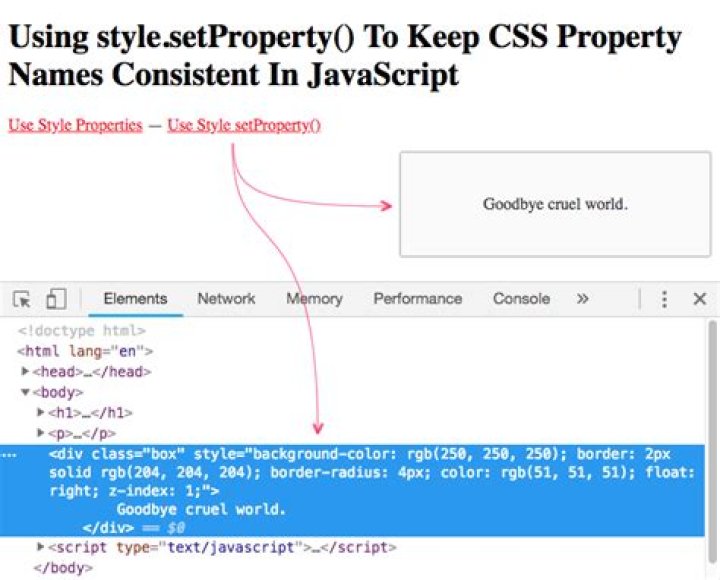Expand the script node in the DOM tree
Image resolution: width=720 pixels, height=580 pixels.
(40, 546)
